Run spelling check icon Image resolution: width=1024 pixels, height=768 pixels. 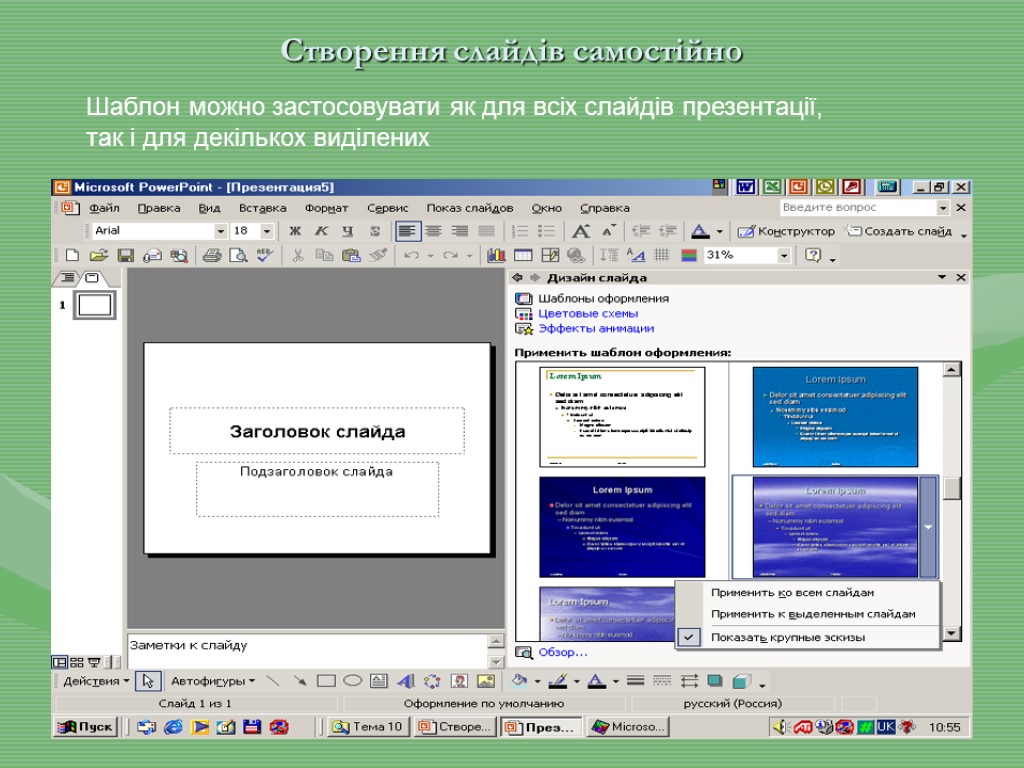tap(264, 255)
